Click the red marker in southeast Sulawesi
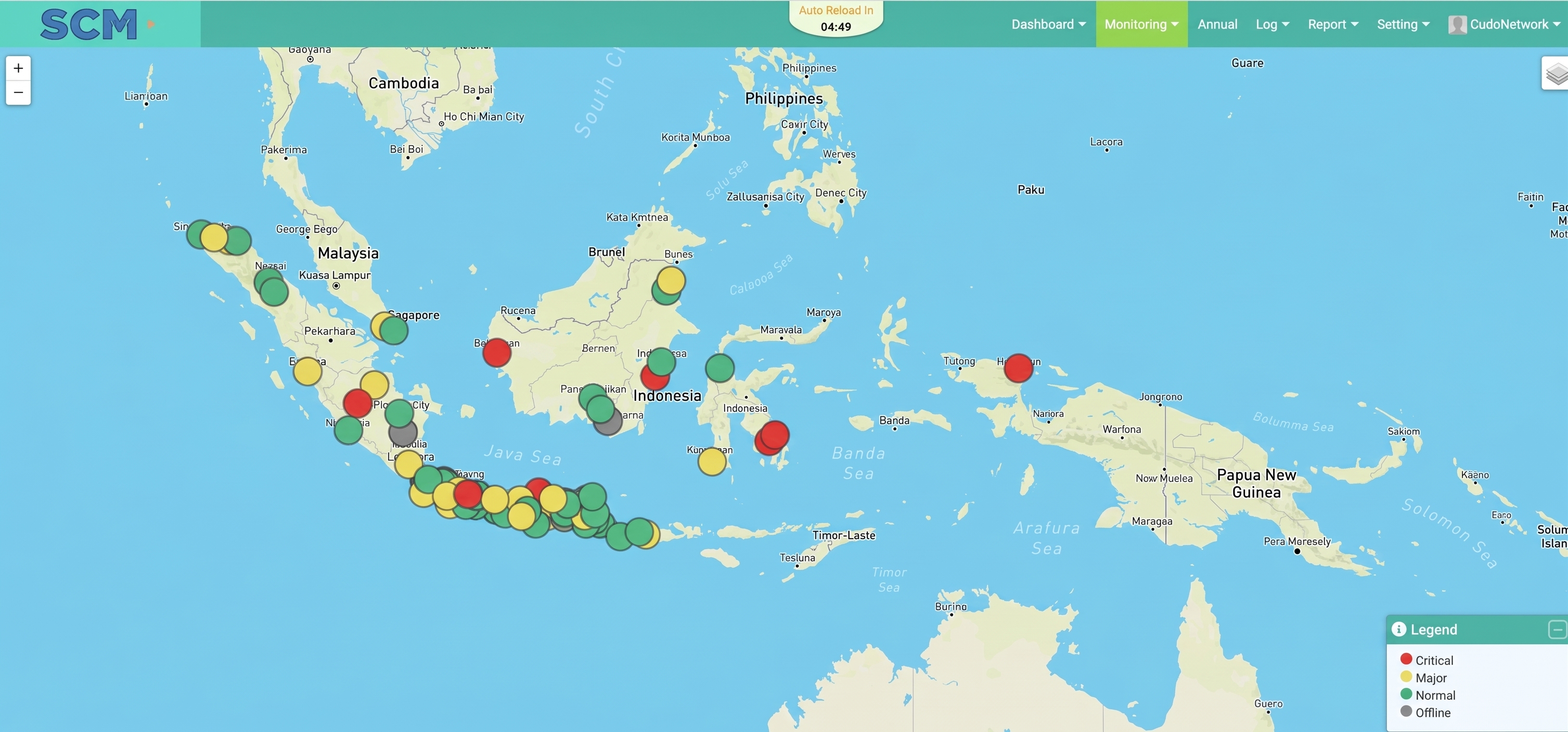Screen dimensions: 1568x732 [x=775, y=435]
